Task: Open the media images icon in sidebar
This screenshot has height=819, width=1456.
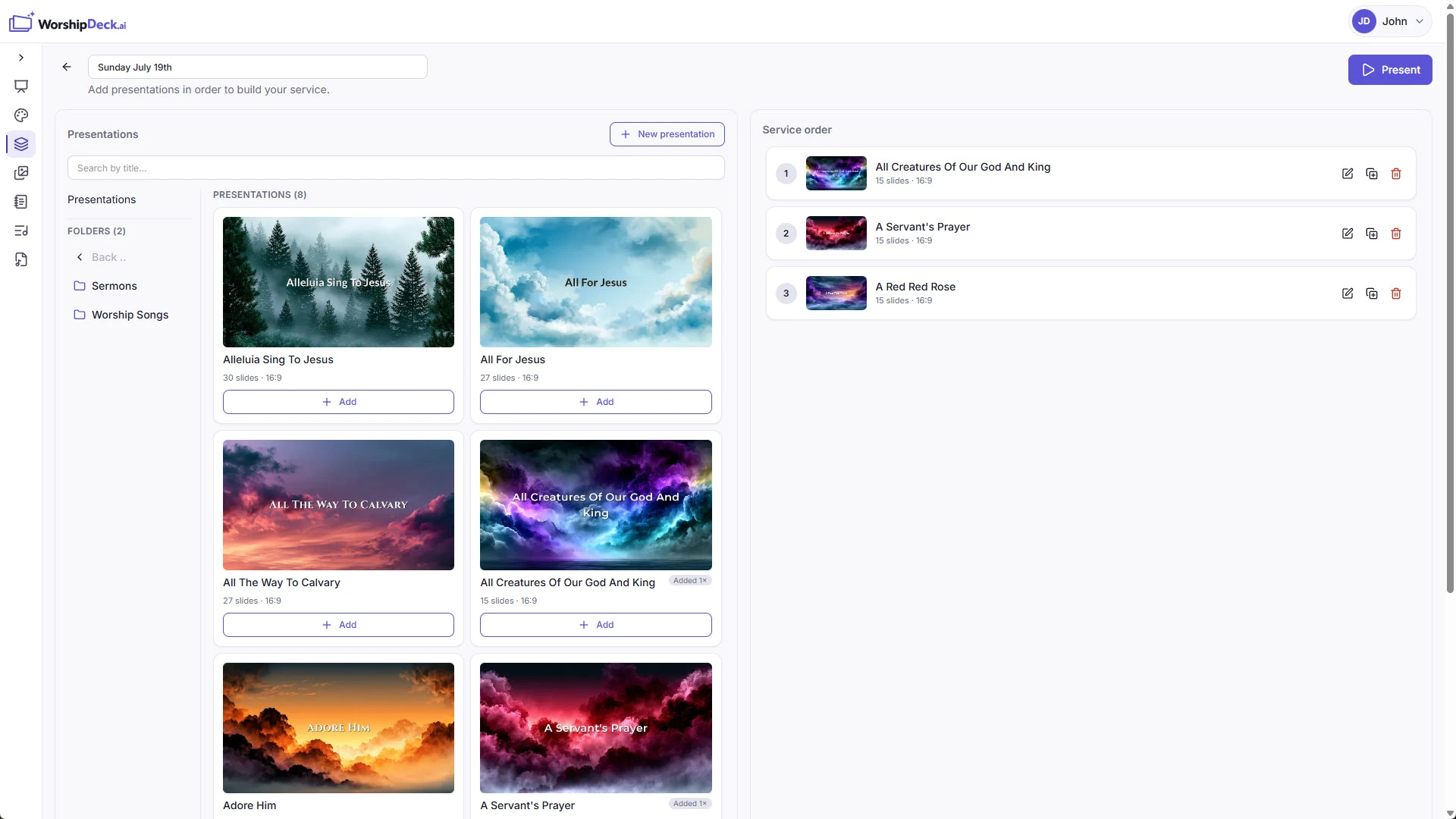Action: (x=21, y=173)
